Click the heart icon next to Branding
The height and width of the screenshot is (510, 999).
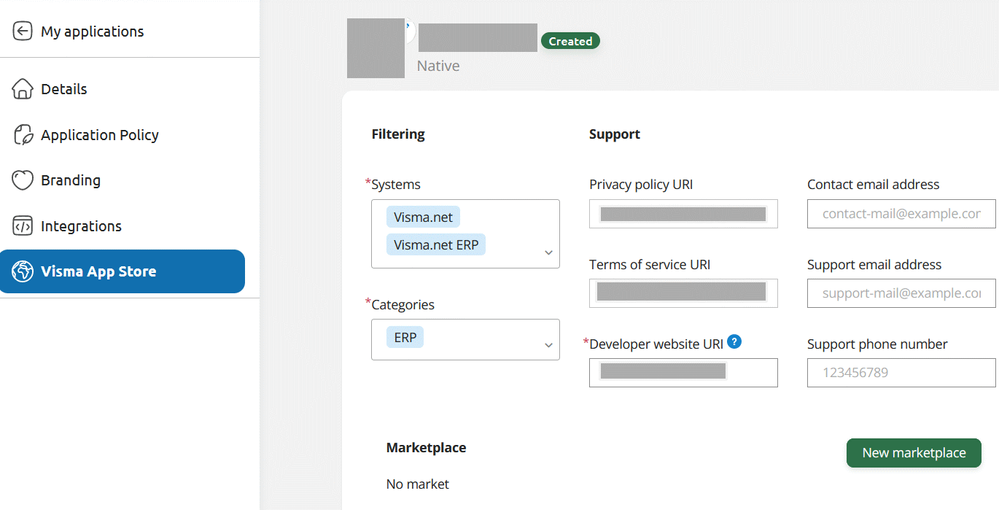[22, 180]
